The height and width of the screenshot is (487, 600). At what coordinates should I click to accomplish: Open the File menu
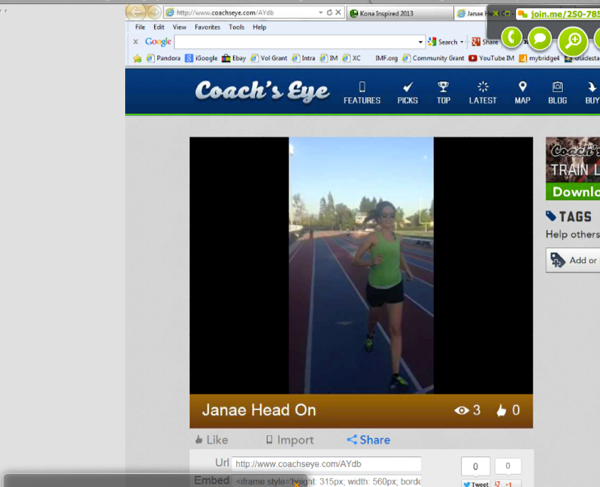(140, 27)
